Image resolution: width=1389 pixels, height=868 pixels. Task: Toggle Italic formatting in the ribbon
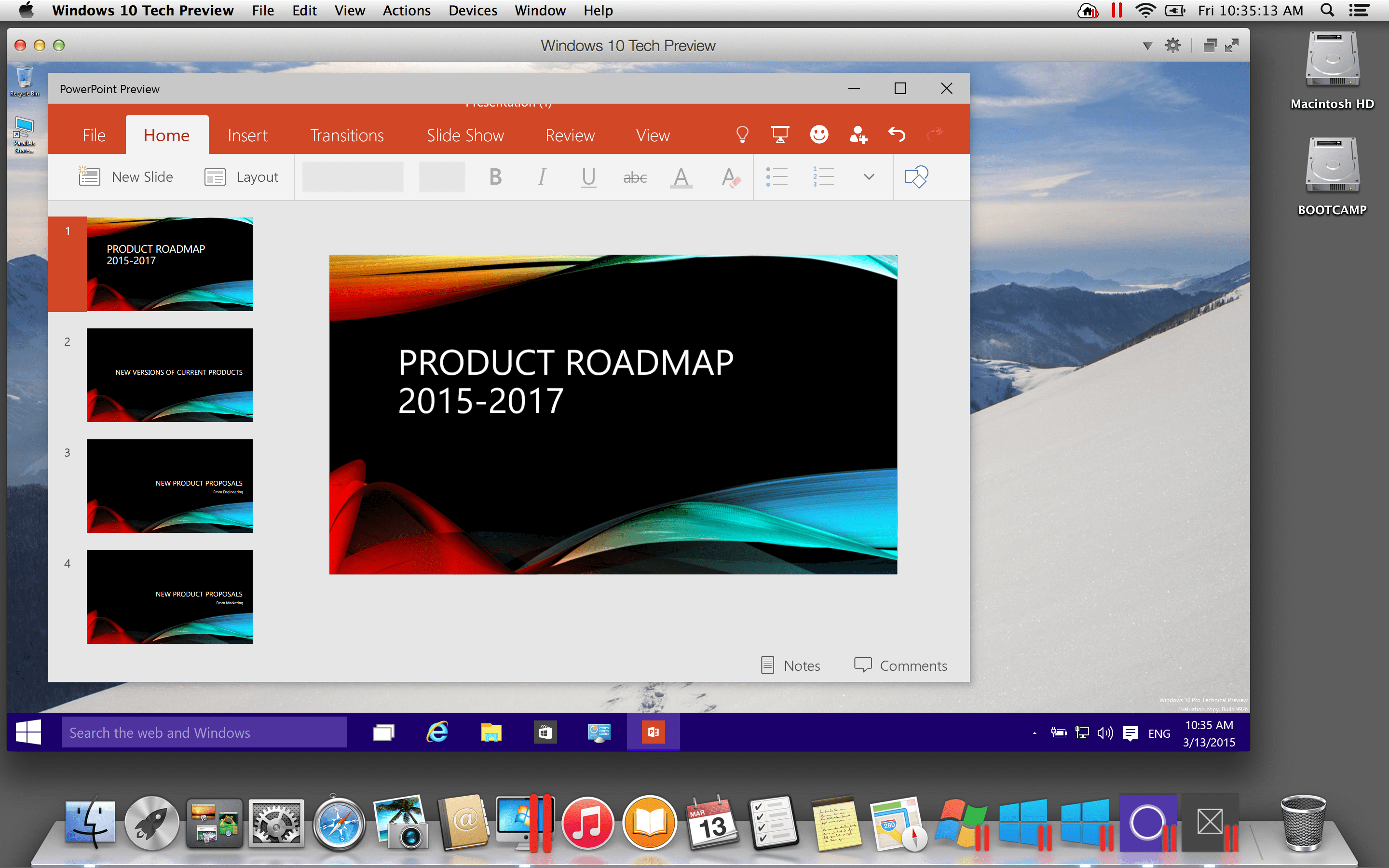pyautogui.click(x=542, y=177)
